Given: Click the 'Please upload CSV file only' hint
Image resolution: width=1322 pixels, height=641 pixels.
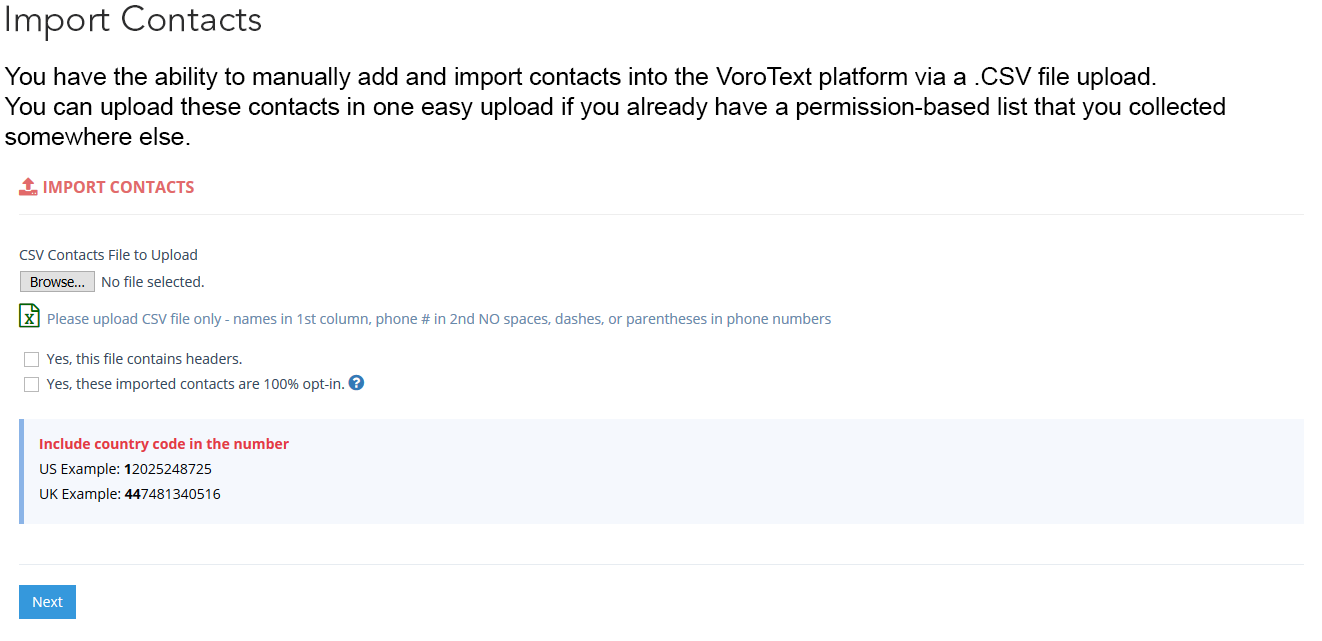Looking at the screenshot, I should [438, 319].
